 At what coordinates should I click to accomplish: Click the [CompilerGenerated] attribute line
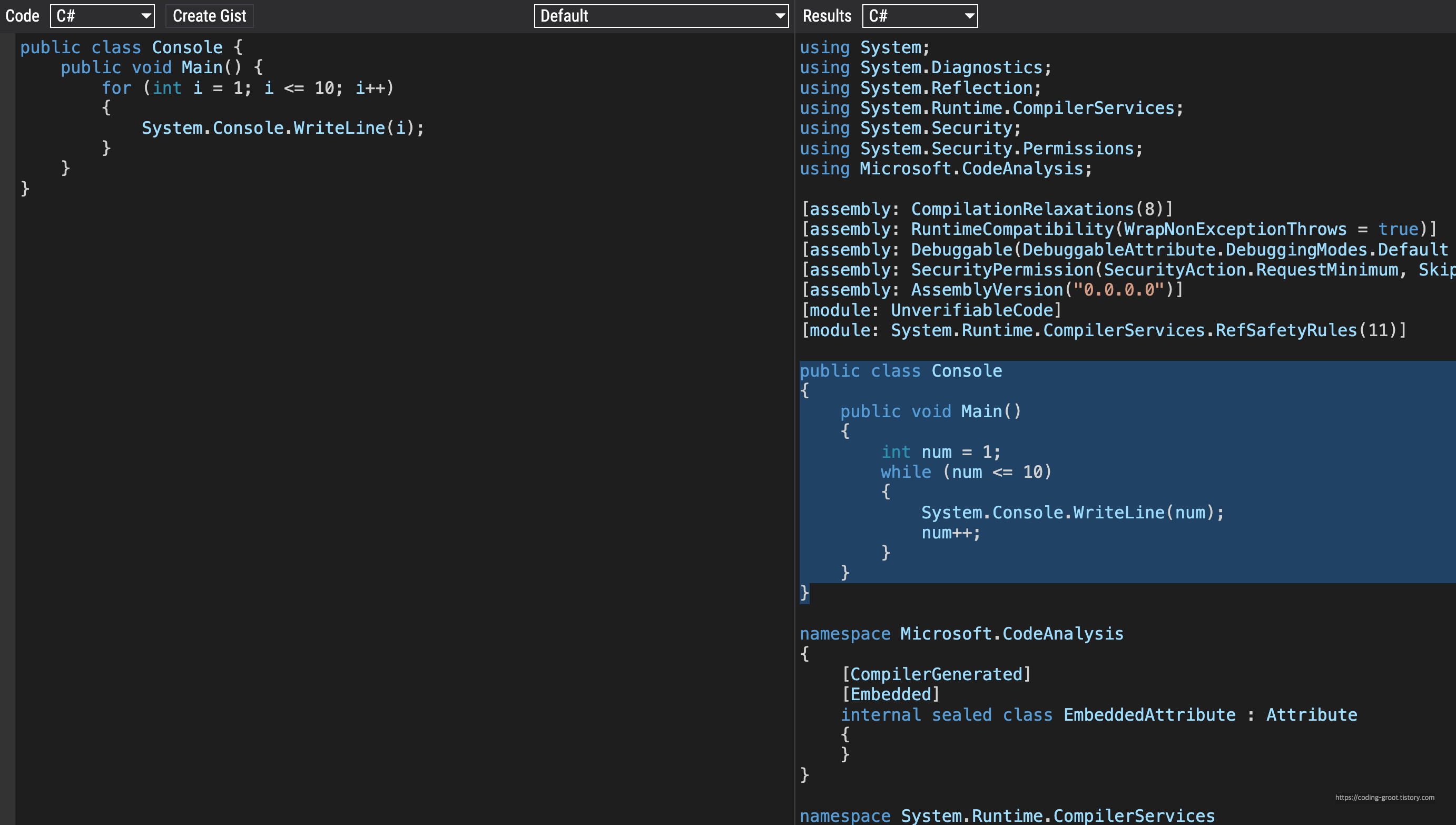(x=936, y=674)
